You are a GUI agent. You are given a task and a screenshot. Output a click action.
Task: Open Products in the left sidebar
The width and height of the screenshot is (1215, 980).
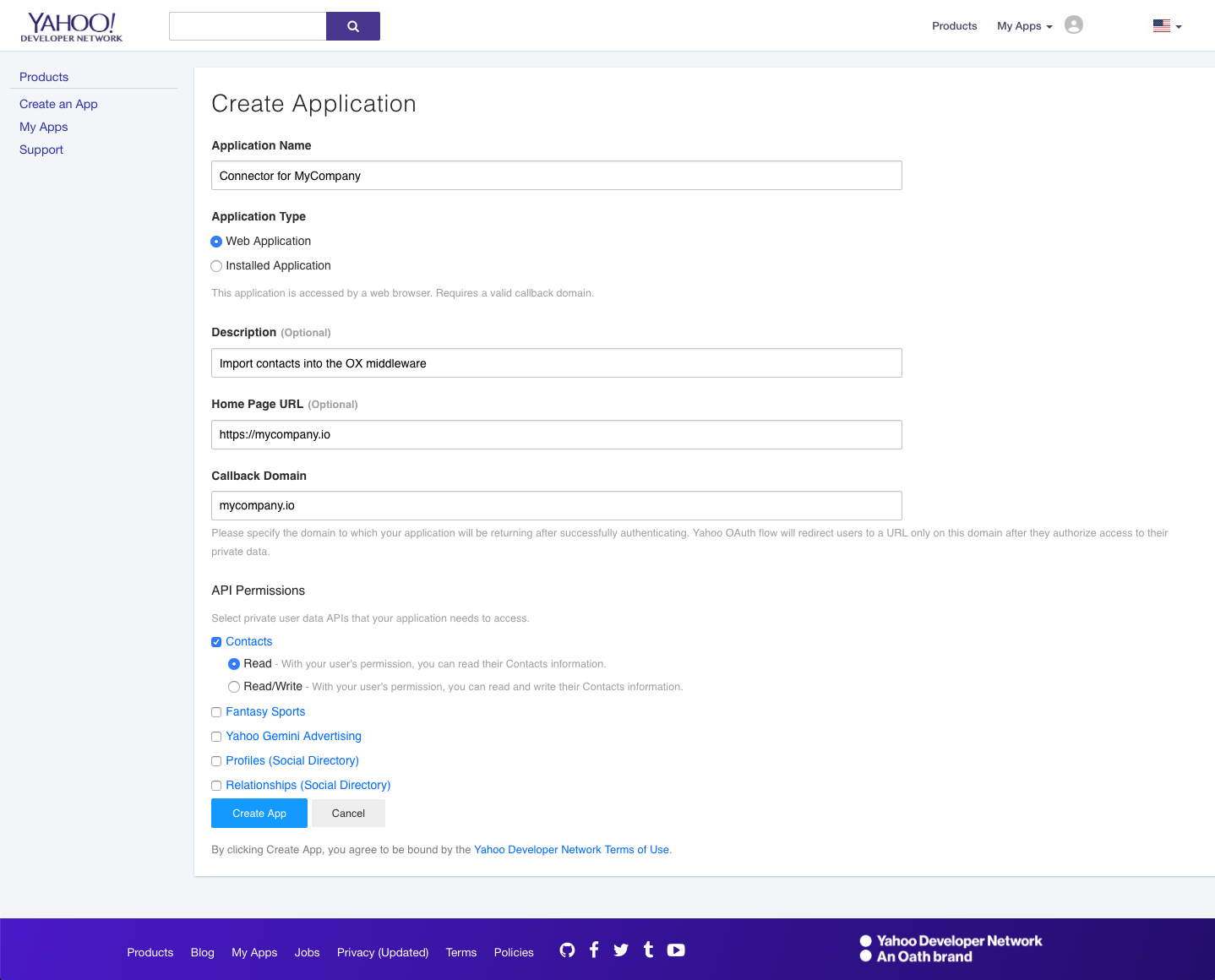click(44, 77)
